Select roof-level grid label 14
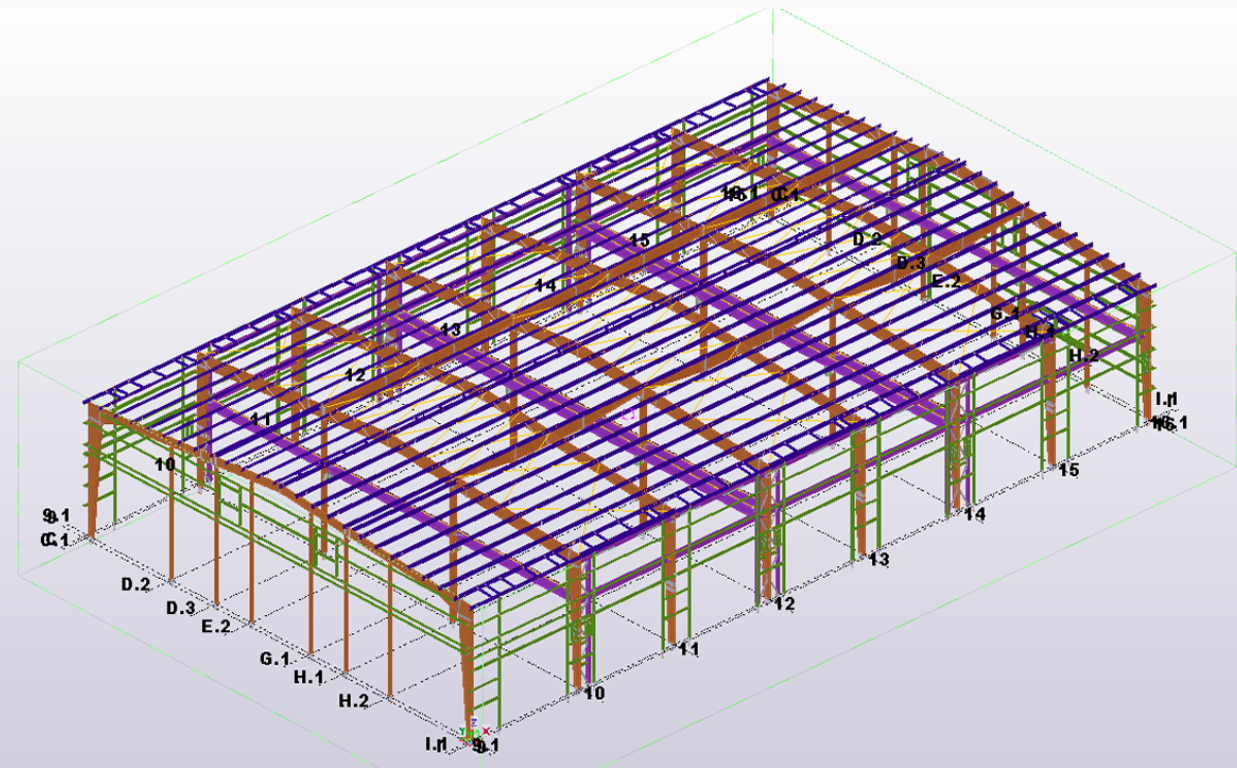The height and width of the screenshot is (768, 1237). tap(545, 285)
